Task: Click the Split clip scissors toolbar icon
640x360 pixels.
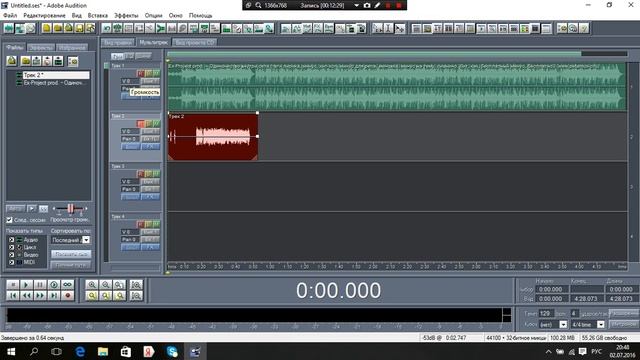Action: pos(150,28)
